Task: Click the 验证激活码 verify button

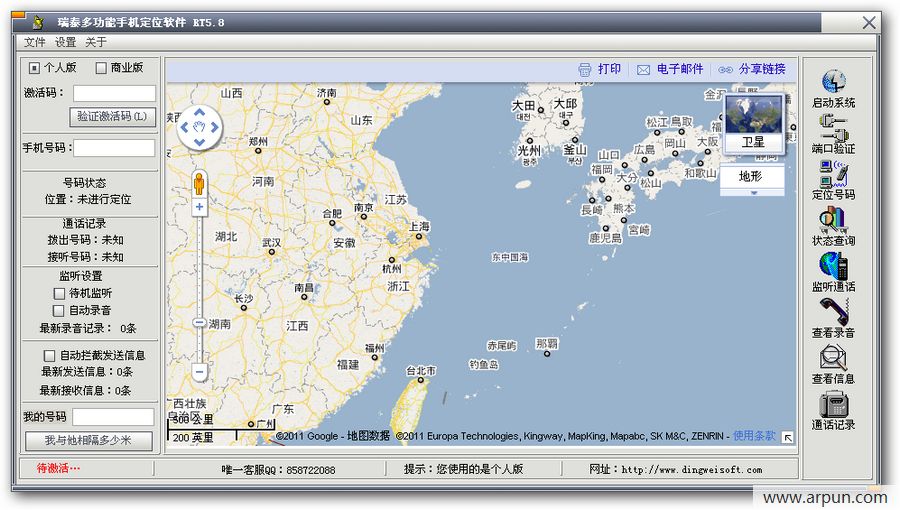Action: coord(113,117)
